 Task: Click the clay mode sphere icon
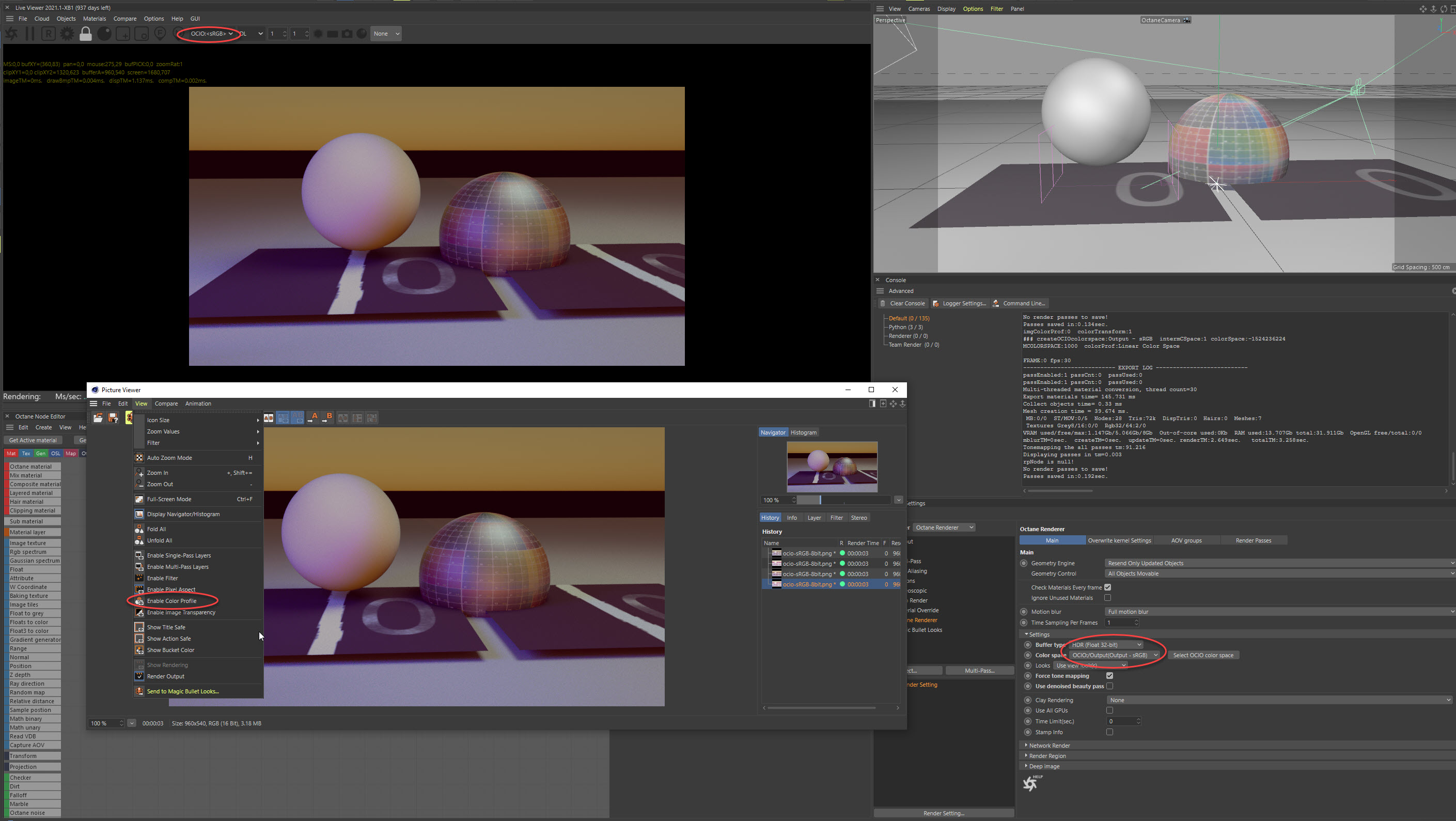tap(104, 34)
